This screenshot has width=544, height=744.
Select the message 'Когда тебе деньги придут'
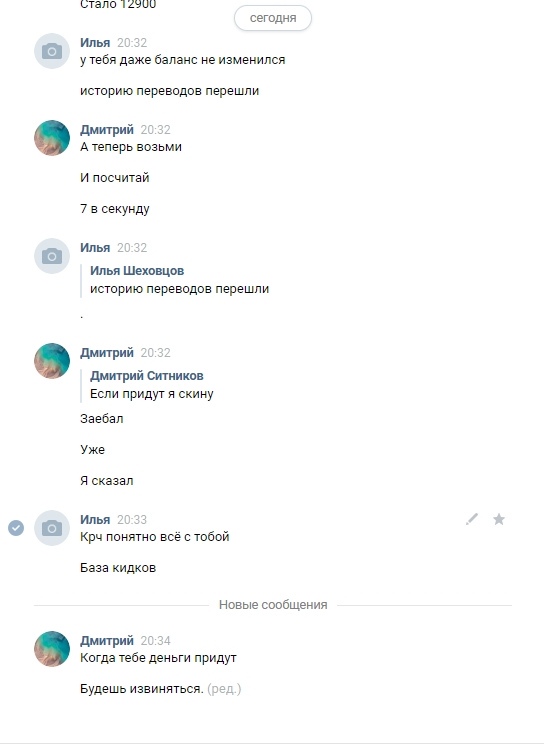pyautogui.click(x=158, y=658)
